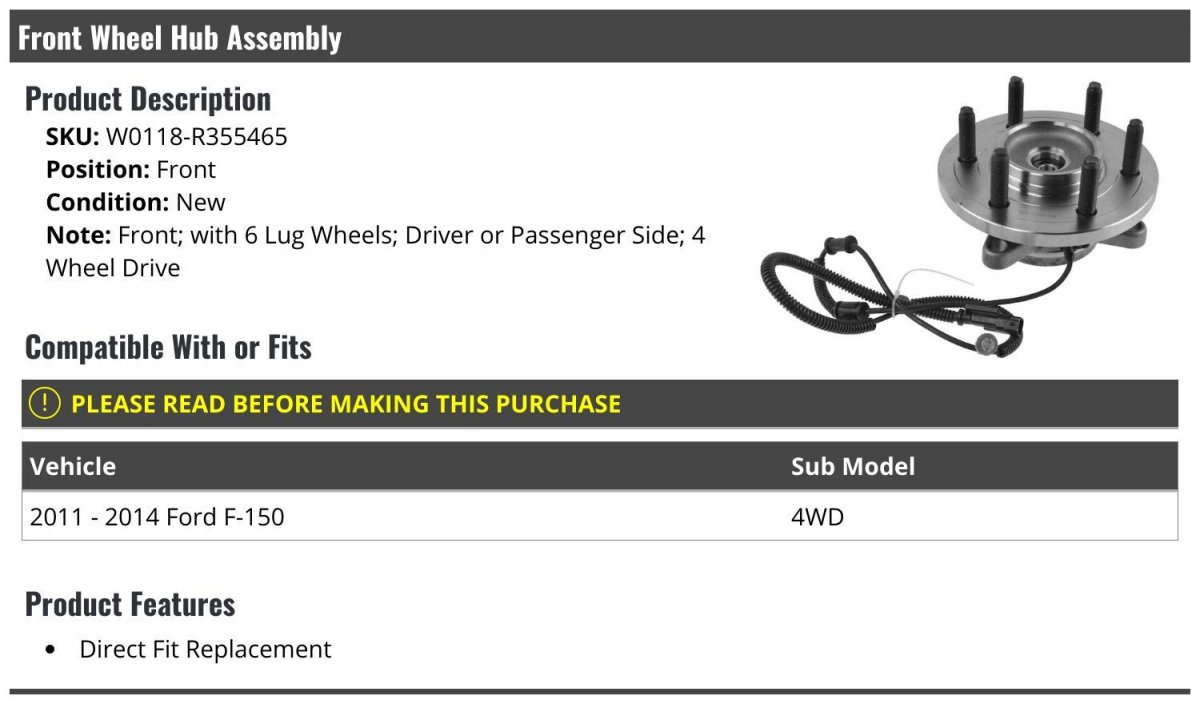Click the Product Description heading

tap(148, 99)
